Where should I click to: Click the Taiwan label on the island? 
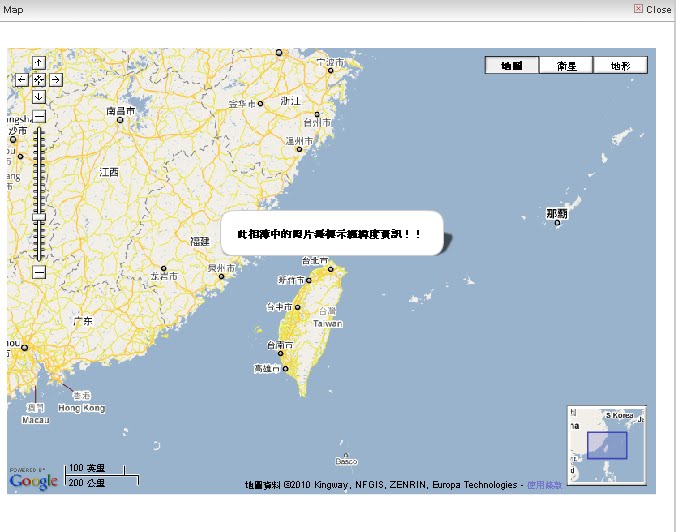click(x=328, y=323)
